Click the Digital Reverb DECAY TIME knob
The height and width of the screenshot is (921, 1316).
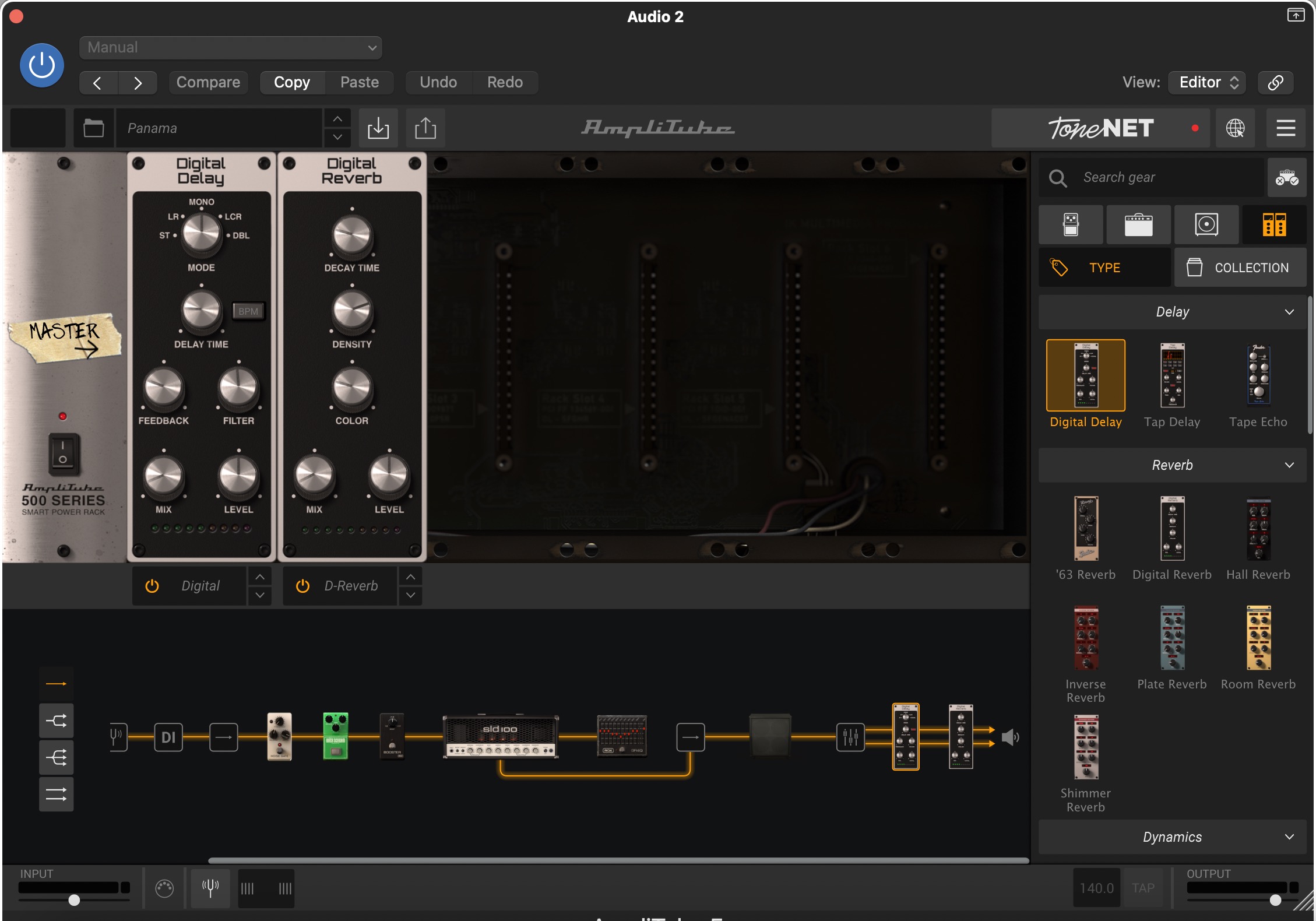(352, 237)
